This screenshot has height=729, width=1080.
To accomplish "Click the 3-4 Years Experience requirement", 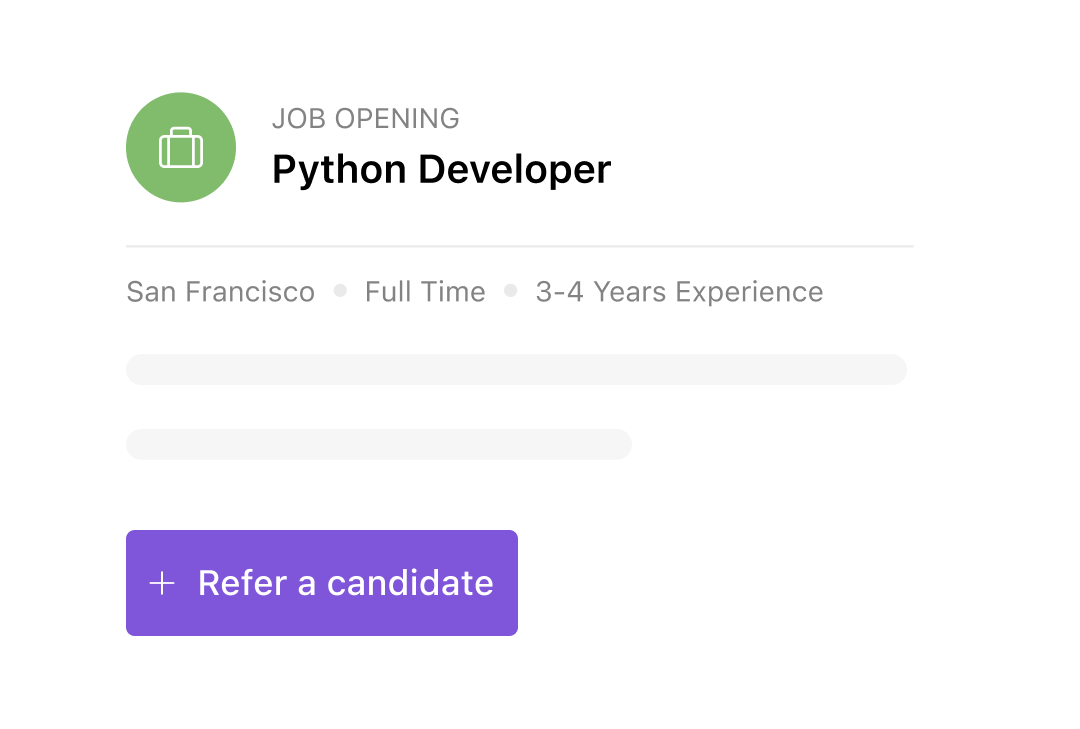I will pyautogui.click(x=679, y=291).
